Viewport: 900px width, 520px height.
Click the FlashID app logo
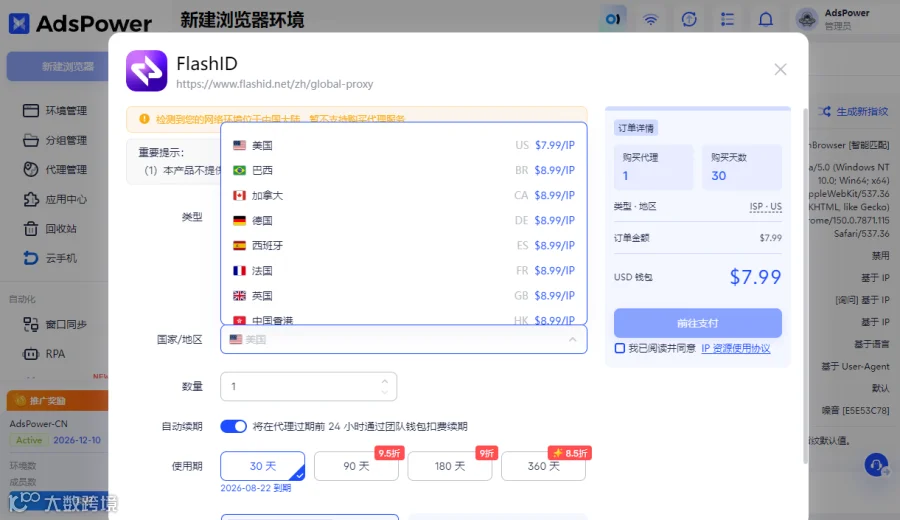pyautogui.click(x=146, y=71)
